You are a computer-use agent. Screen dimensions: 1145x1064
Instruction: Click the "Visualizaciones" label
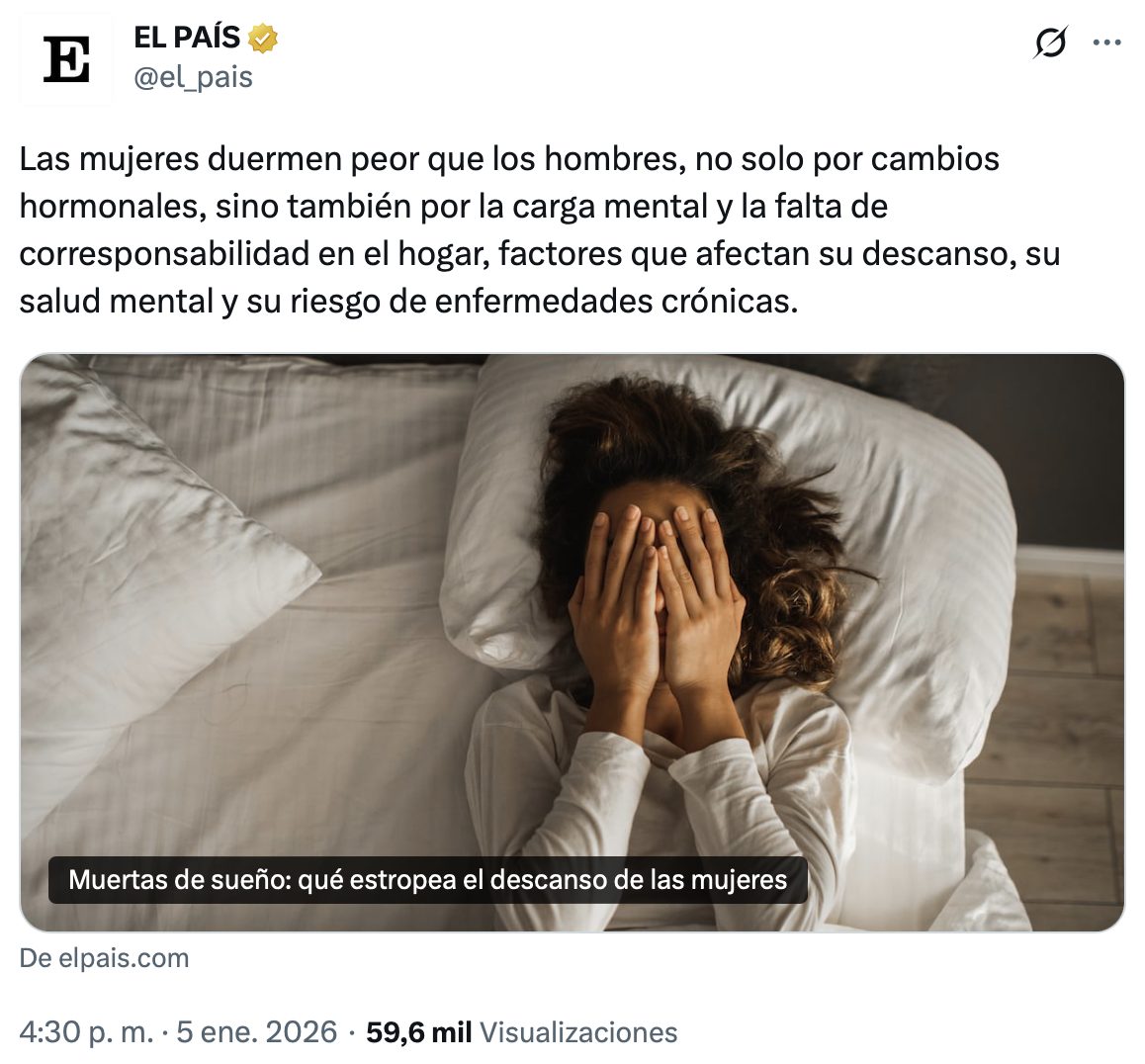pos(578,1032)
